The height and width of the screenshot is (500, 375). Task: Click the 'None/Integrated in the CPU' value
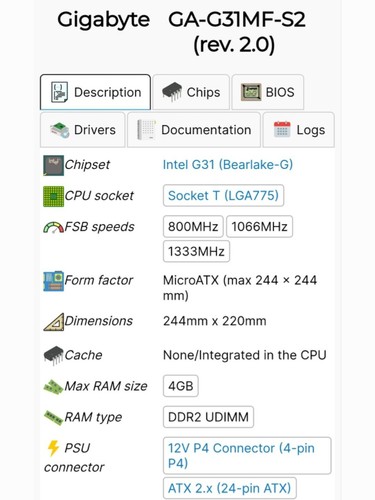[244, 355]
